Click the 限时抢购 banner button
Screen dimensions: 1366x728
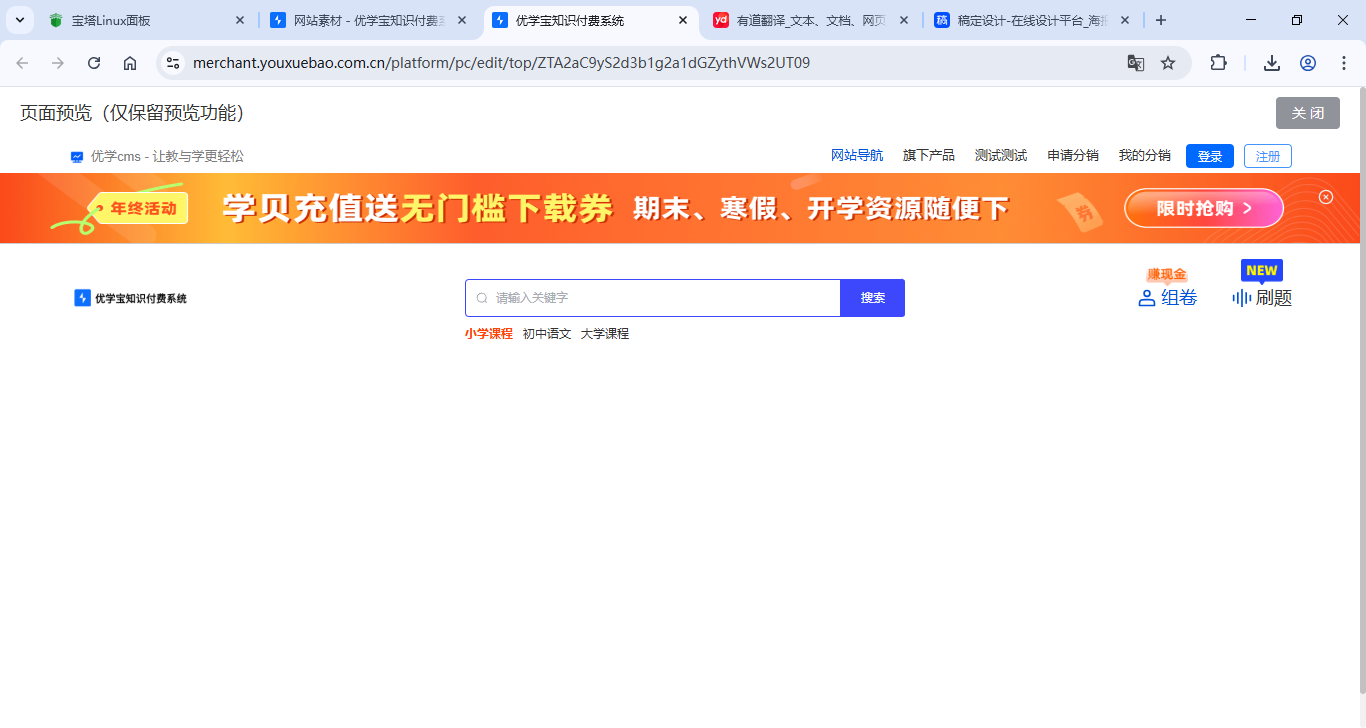pos(1203,208)
